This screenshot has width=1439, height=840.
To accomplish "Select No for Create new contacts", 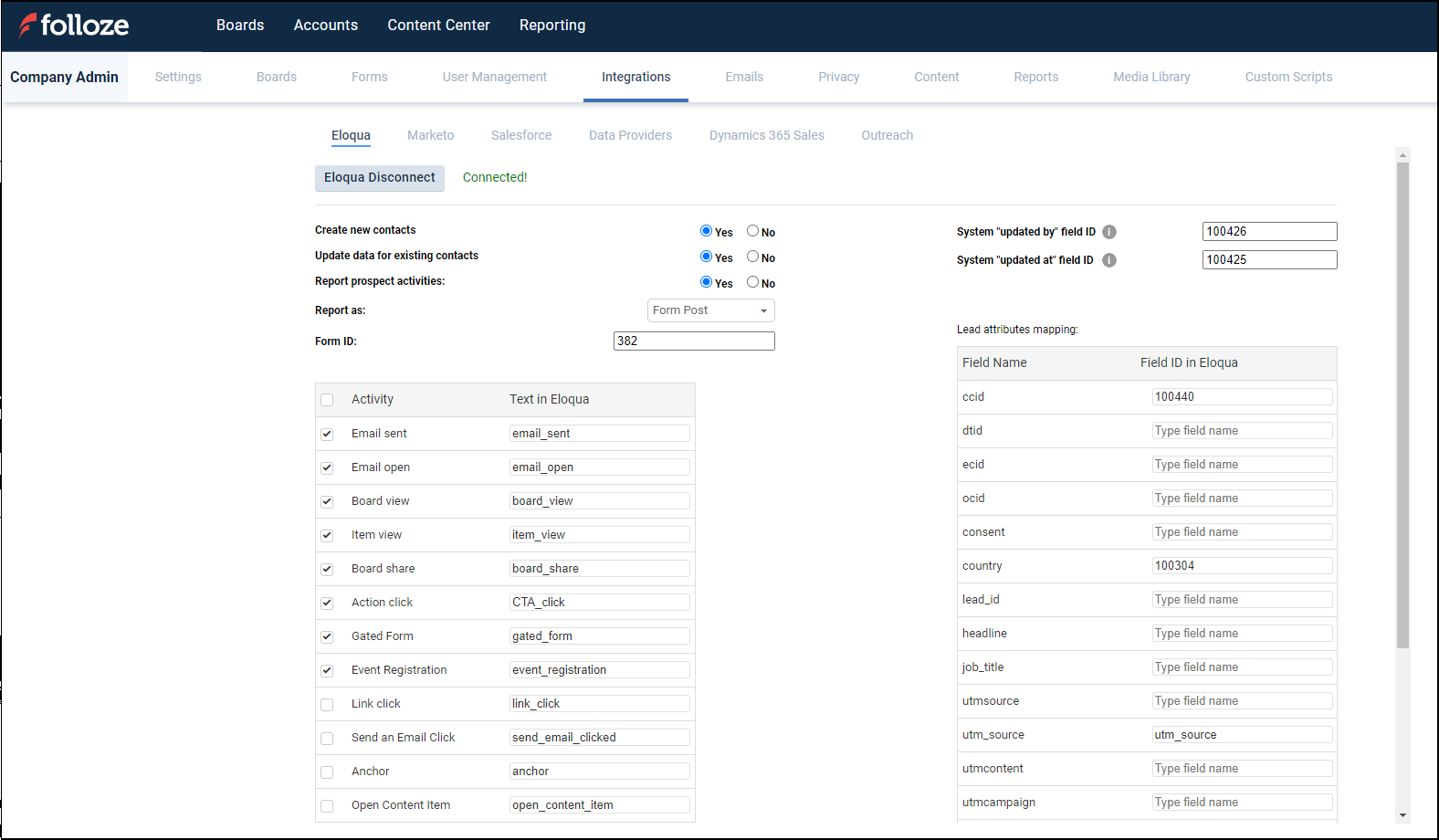I will coord(753,231).
